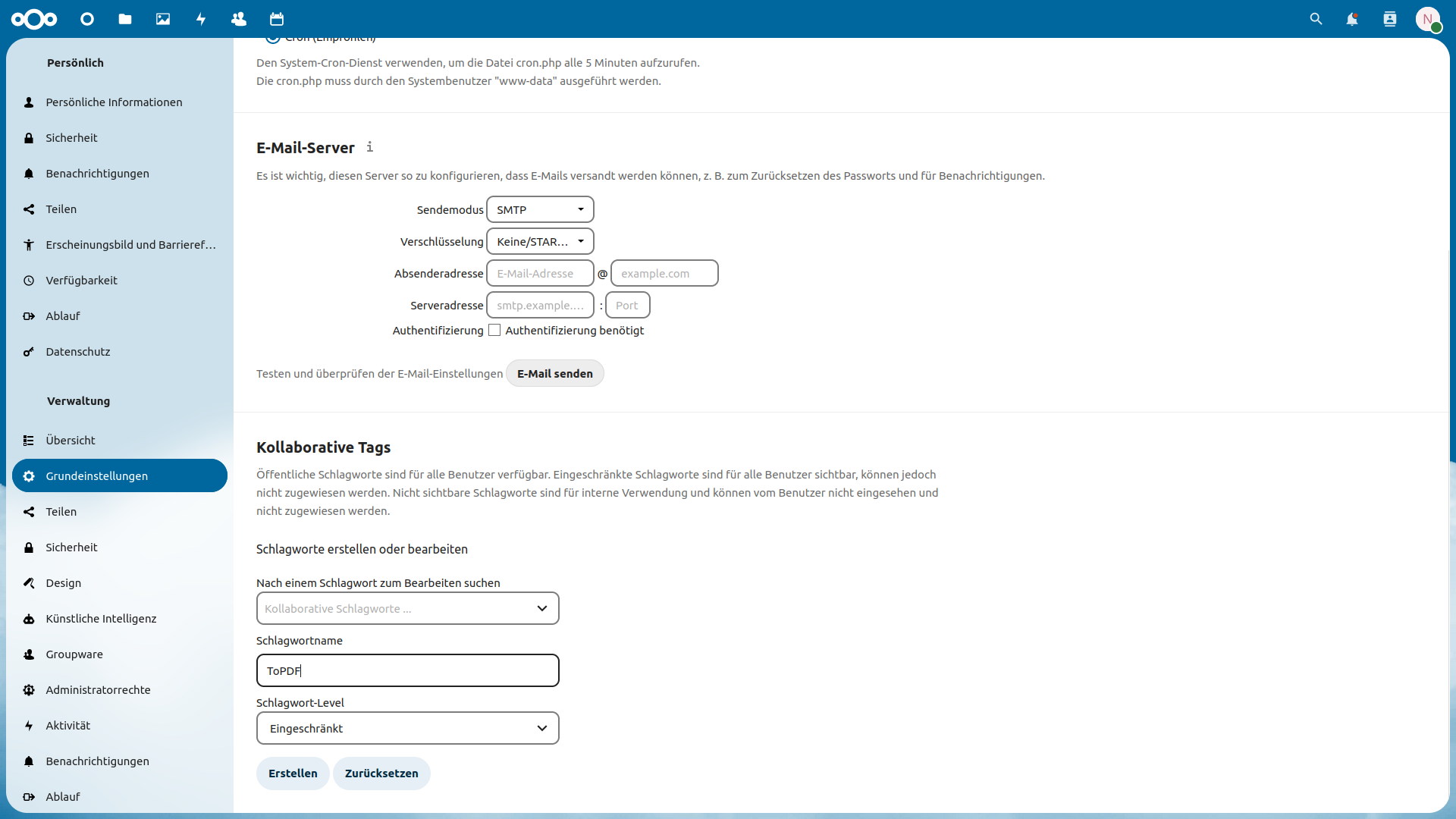This screenshot has width=1456, height=819.
Task: Click gear icon of Grundeinstellungen
Action: (29, 476)
